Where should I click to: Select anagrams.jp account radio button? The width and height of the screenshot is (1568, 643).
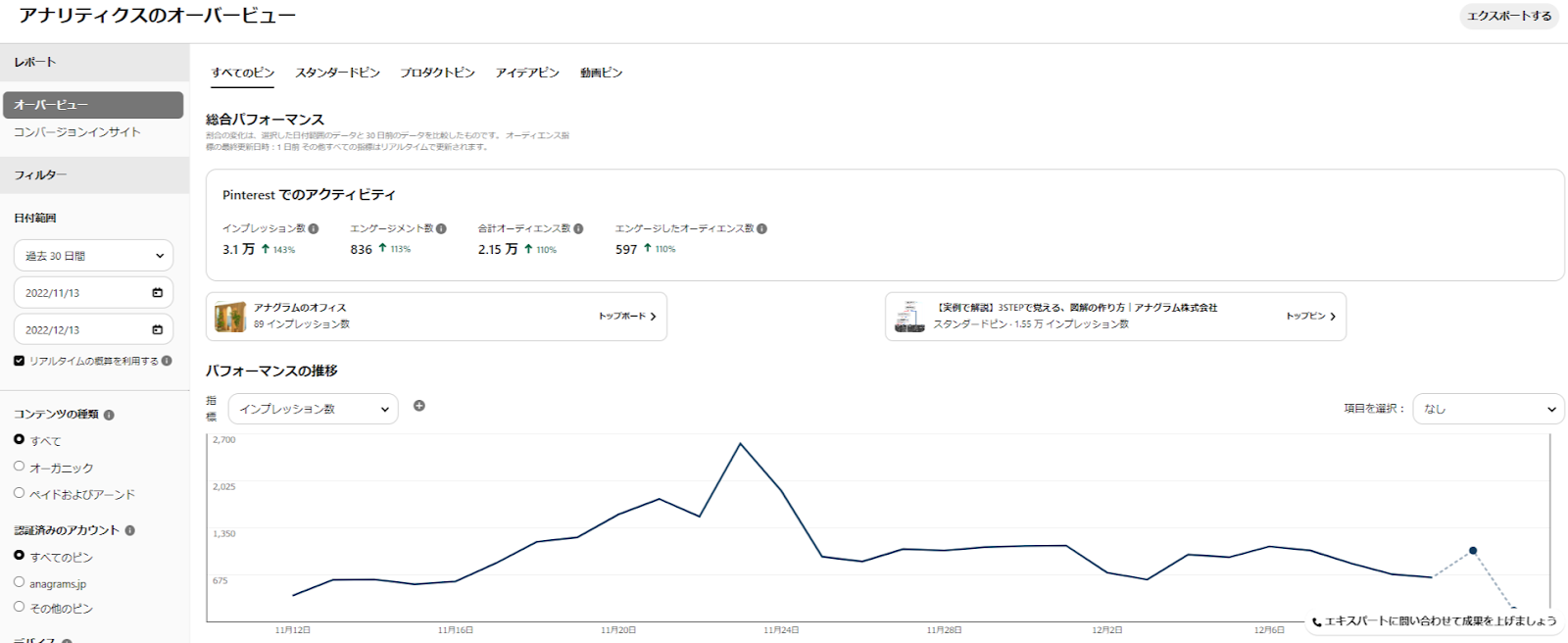[x=20, y=582]
